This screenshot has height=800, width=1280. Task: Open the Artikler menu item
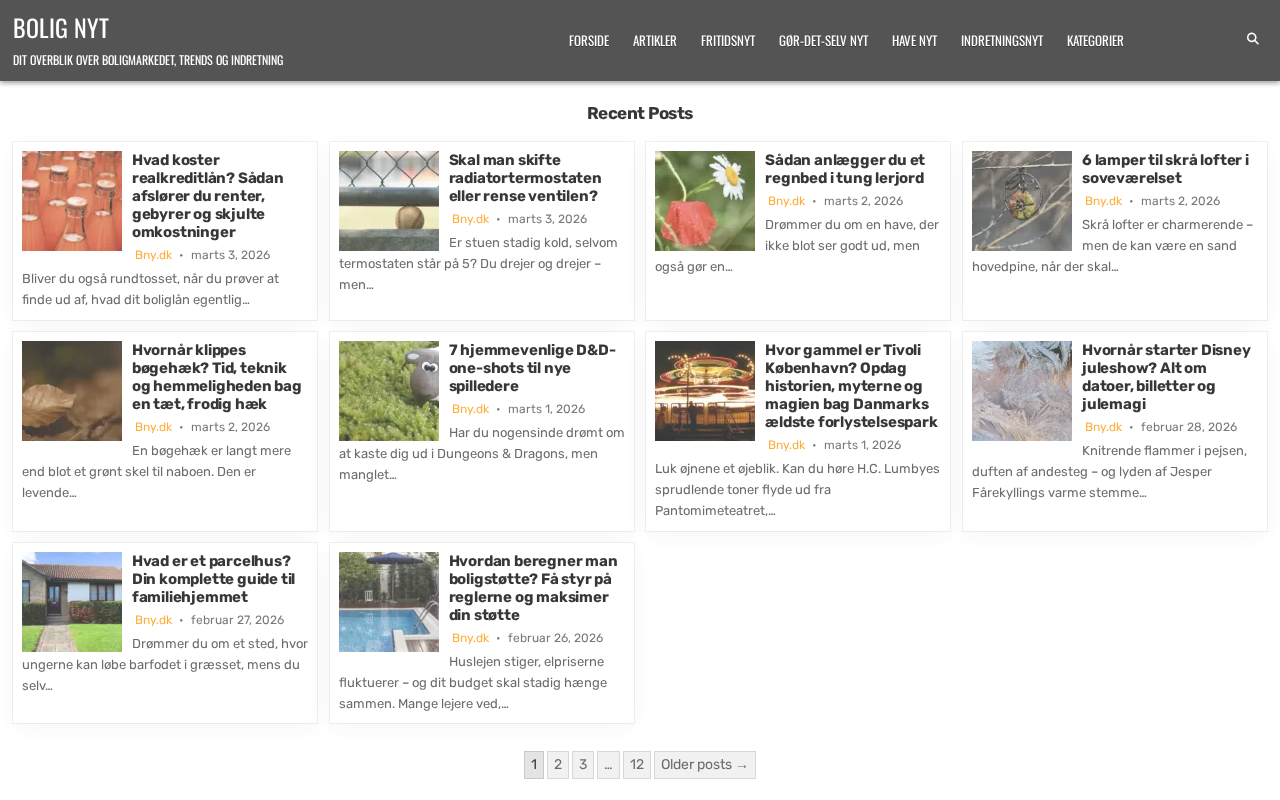[654, 40]
